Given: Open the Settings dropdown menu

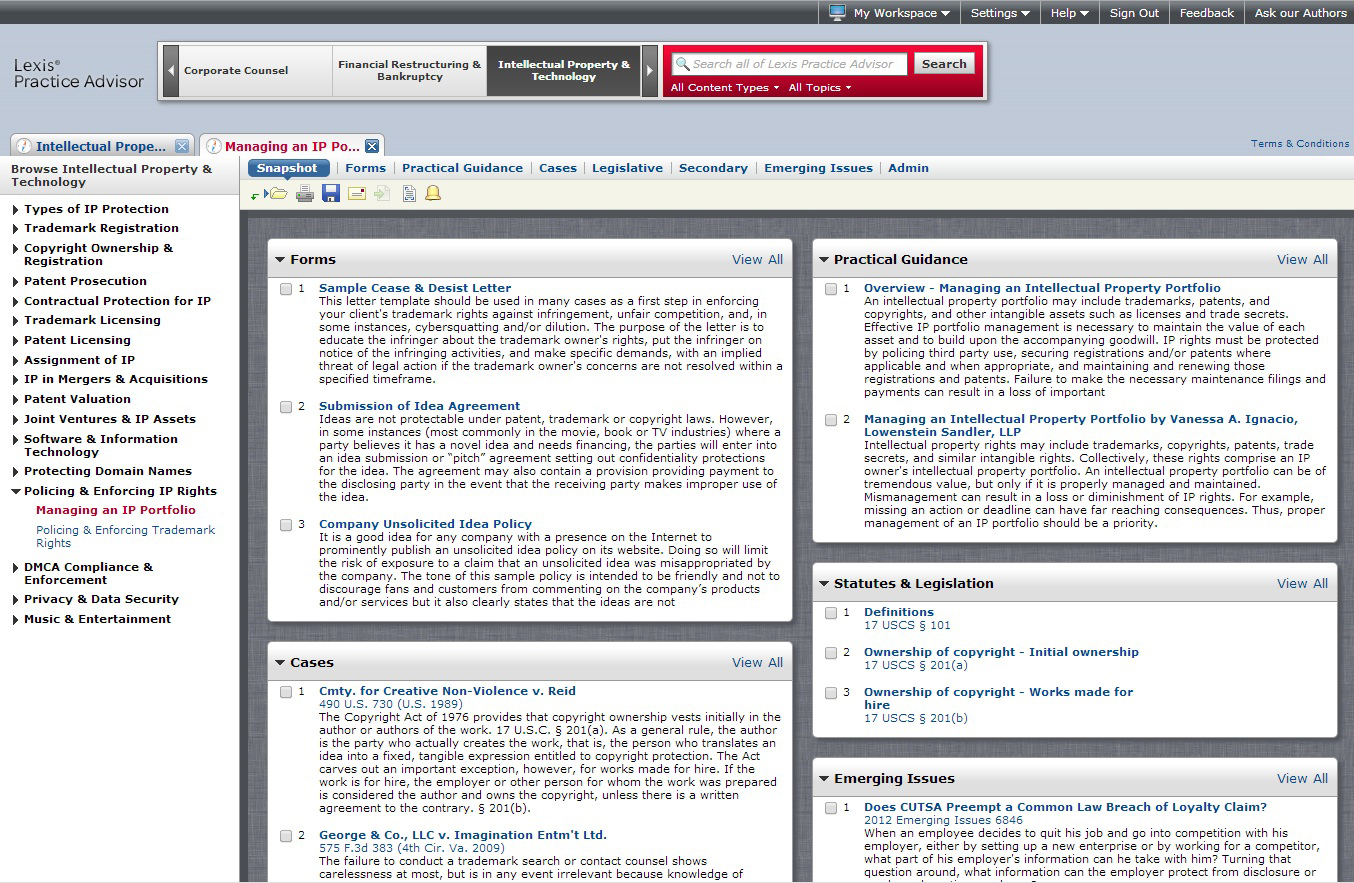Looking at the screenshot, I should pos(1000,13).
